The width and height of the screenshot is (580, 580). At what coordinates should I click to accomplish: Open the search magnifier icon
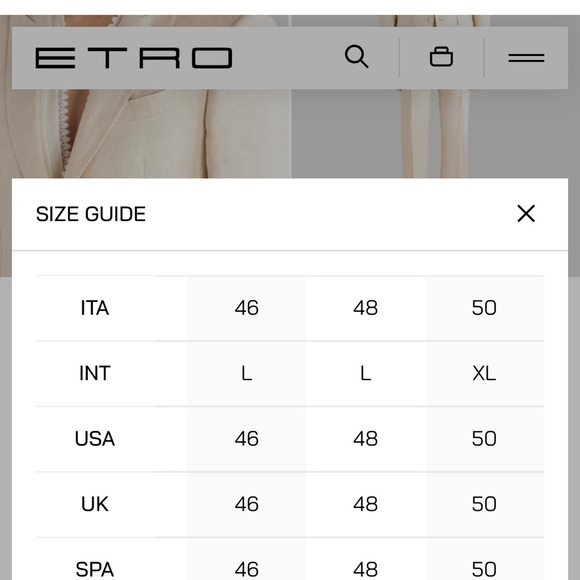point(356,57)
